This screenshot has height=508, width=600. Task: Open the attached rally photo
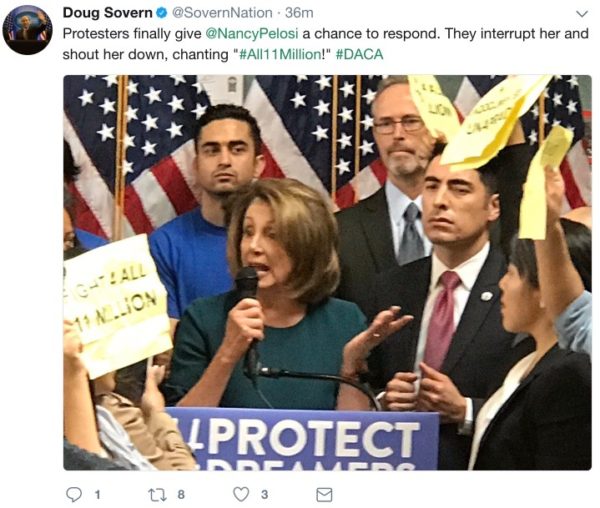coord(327,272)
